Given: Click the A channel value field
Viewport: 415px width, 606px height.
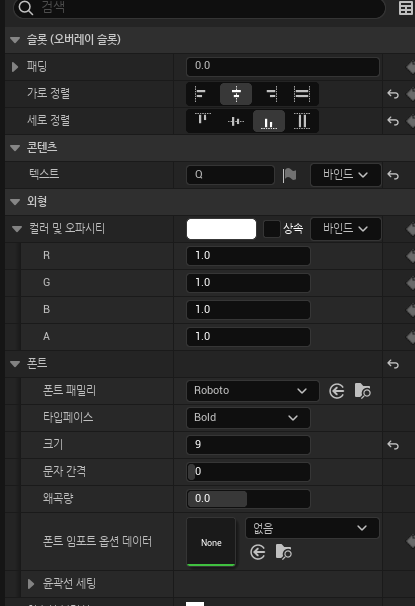Looking at the screenshot, I should pyautogui.click(x=248, y=337).
